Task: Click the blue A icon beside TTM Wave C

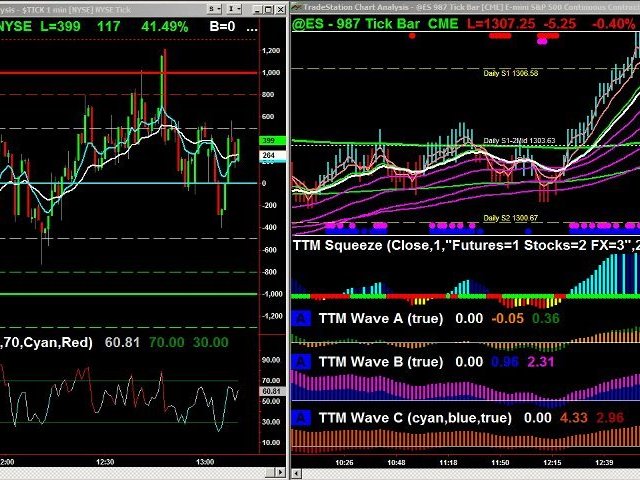Action: 301,418
